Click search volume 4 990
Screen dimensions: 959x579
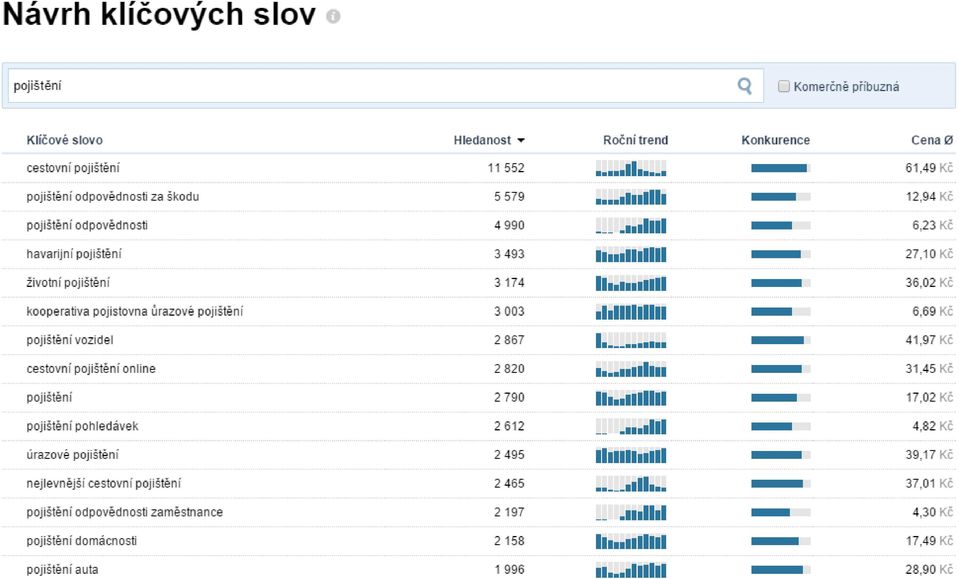pos(509,225)
